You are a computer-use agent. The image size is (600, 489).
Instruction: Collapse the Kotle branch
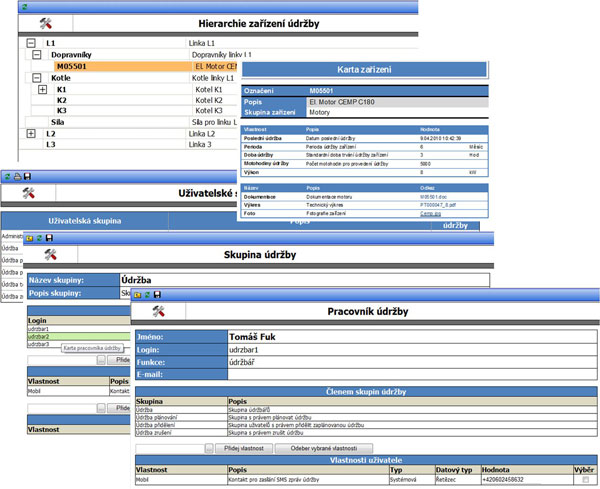(36, 78)
